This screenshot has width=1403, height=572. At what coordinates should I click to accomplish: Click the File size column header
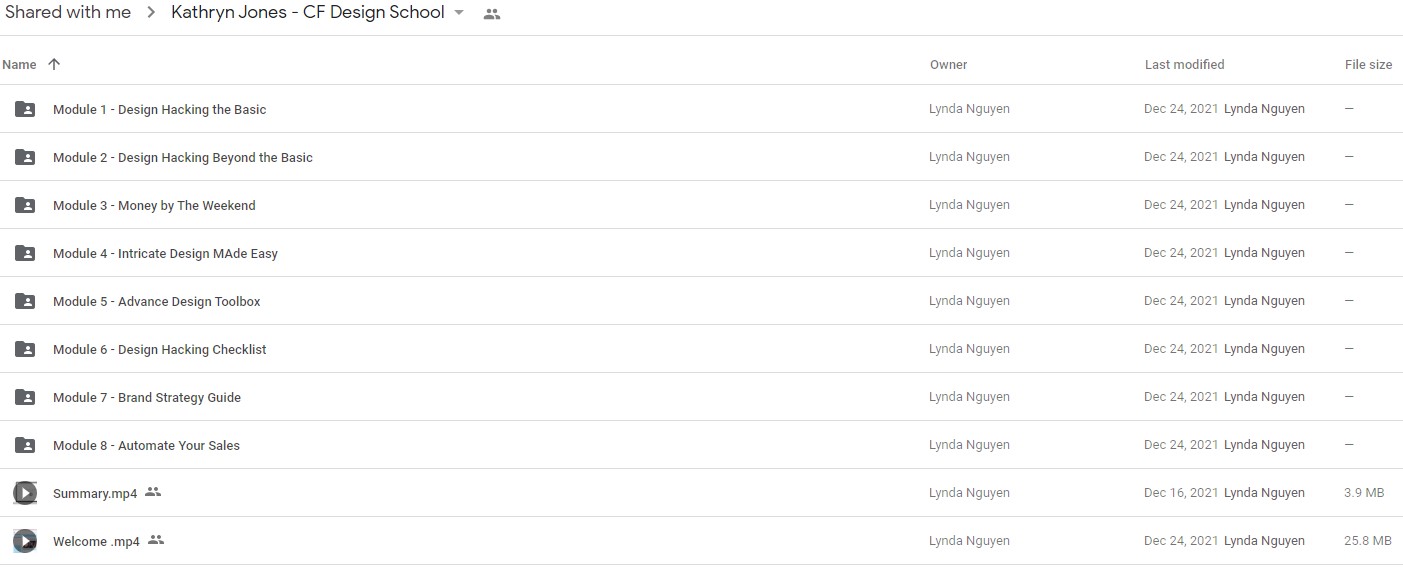pos(1368,64)
